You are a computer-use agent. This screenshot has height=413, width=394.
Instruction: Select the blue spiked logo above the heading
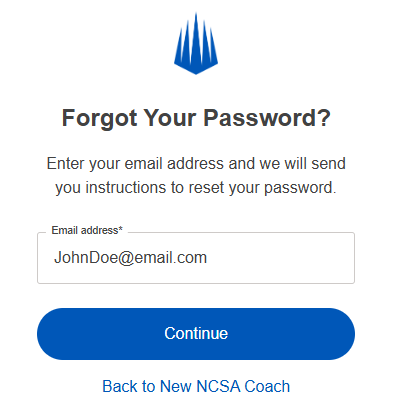pos(196,43)
